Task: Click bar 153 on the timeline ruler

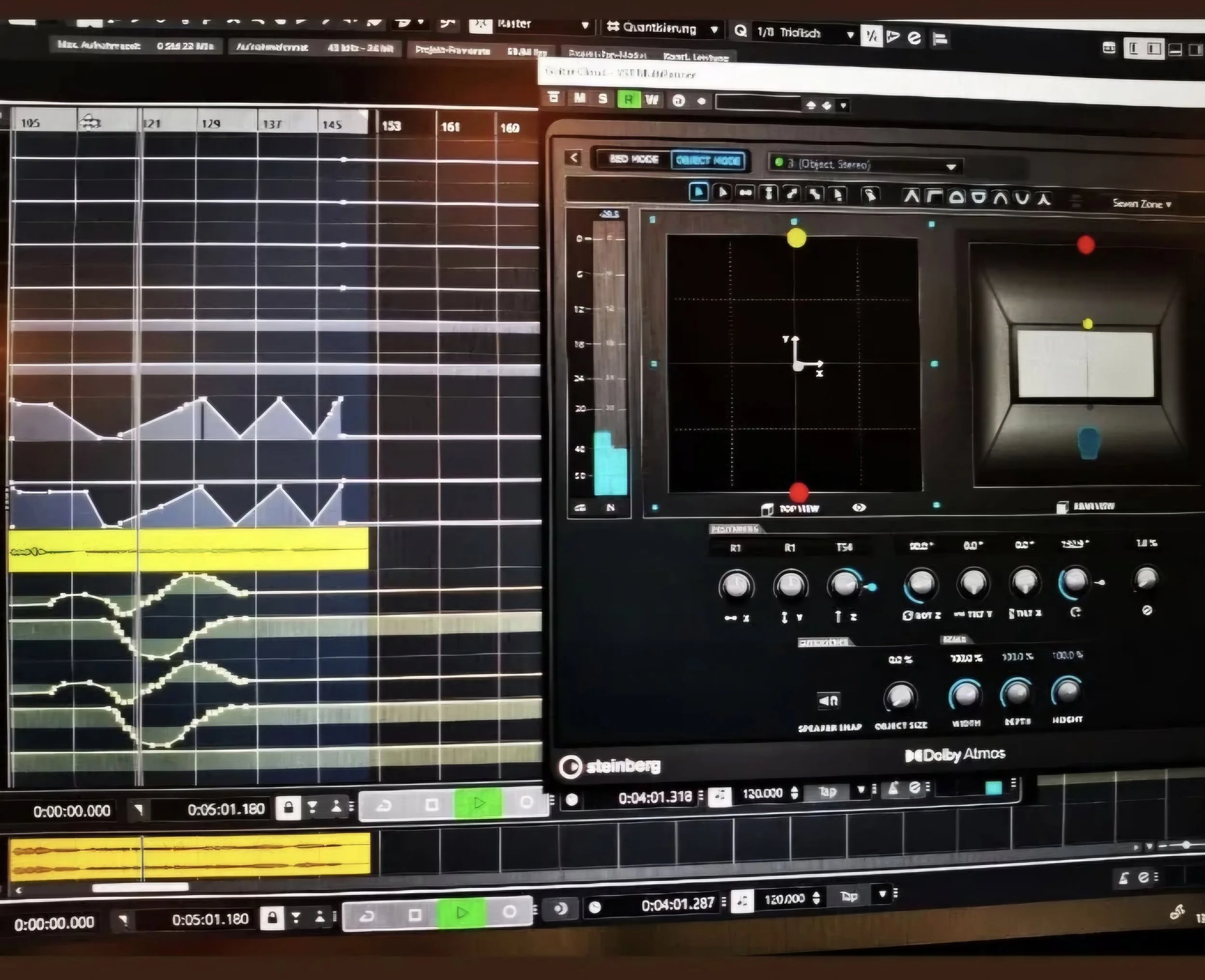Action: [391, 125]
